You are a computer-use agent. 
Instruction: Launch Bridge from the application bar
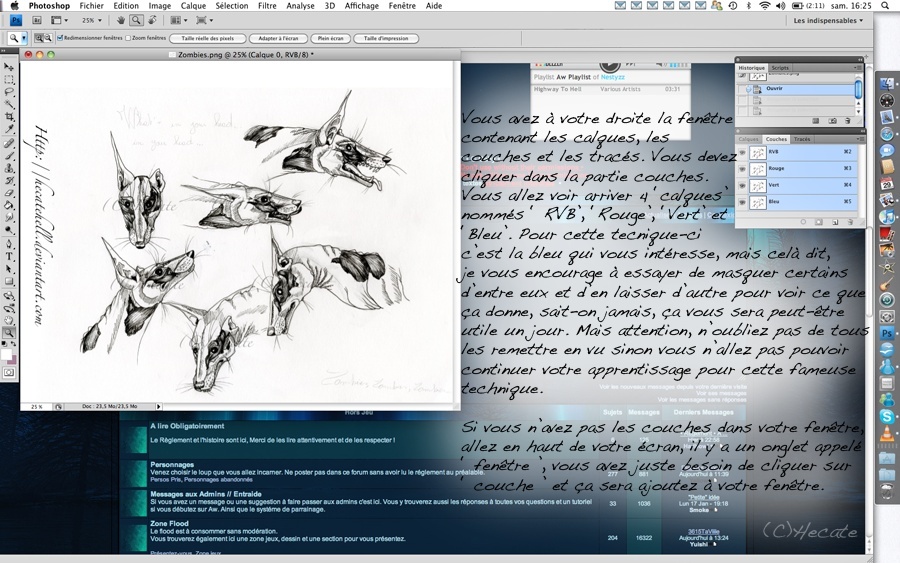pyautogui.click(x=37, y=20)
